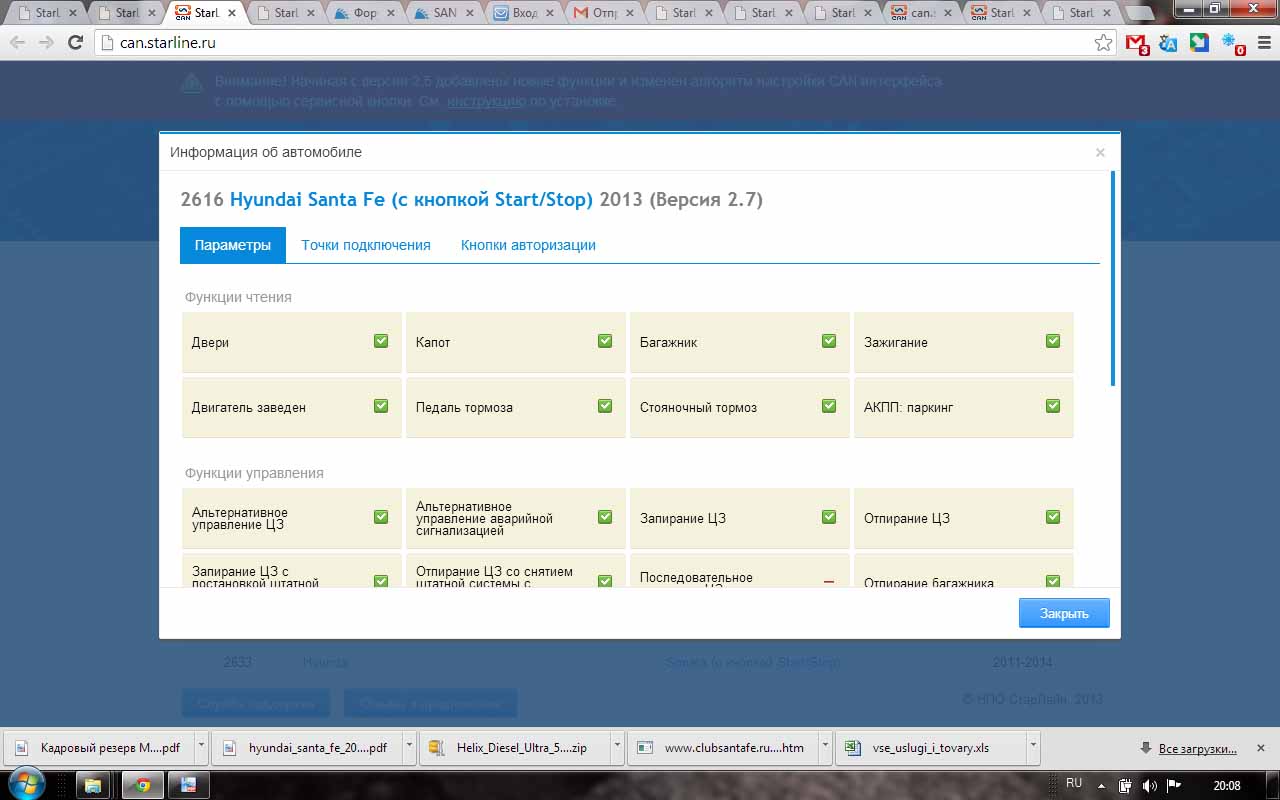The height and width of the screenshot is (800, 1280).
Task: Close the dialog with the X icon
Action: tap(1100, 153)
